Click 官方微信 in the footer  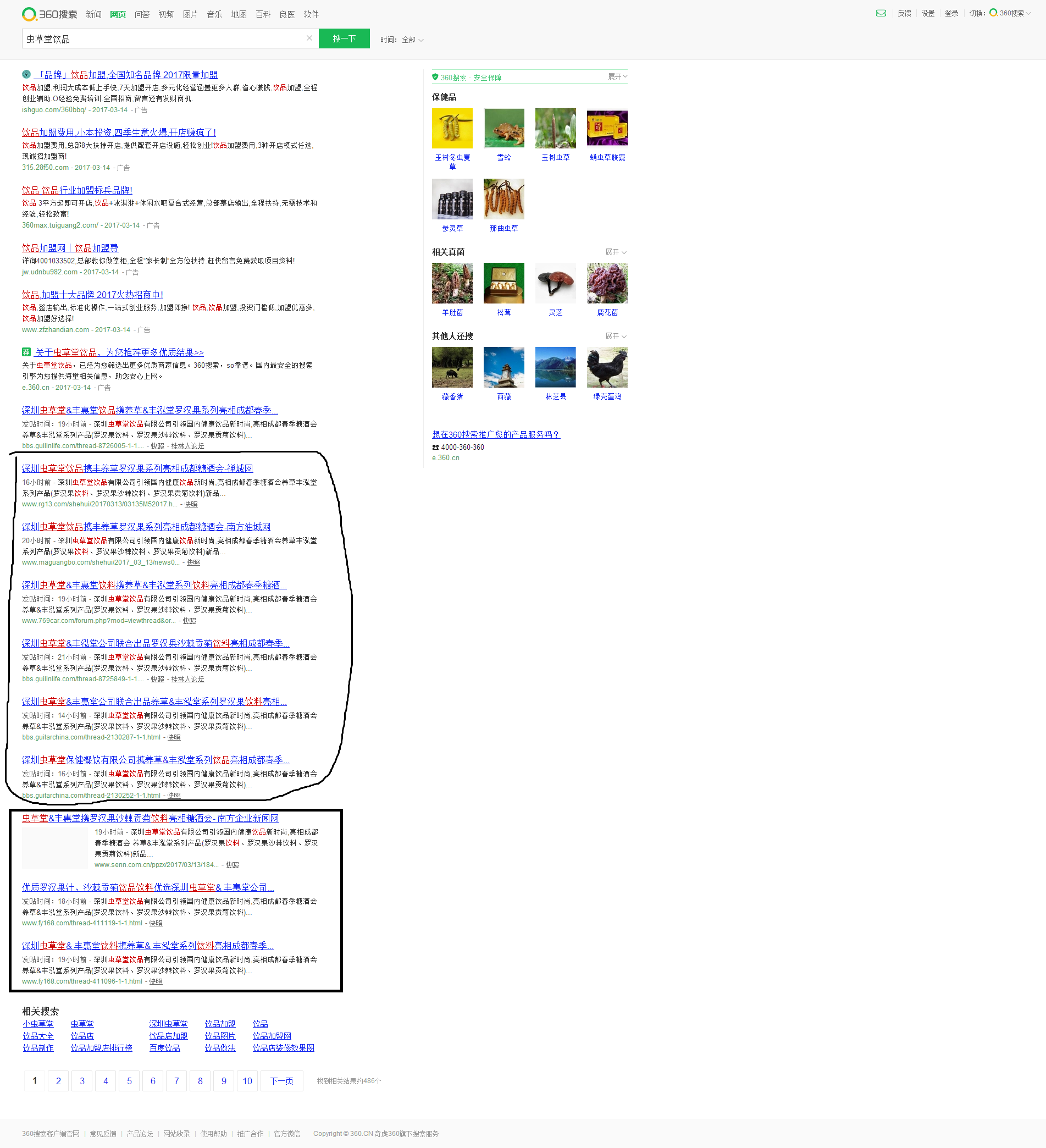coord(287,1134)
